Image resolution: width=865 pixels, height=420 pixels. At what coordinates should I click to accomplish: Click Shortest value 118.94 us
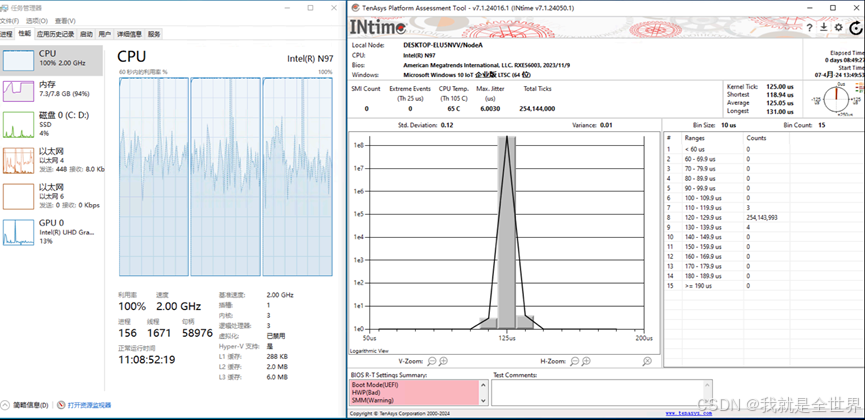pyautogui.click(x=778, y=94)
